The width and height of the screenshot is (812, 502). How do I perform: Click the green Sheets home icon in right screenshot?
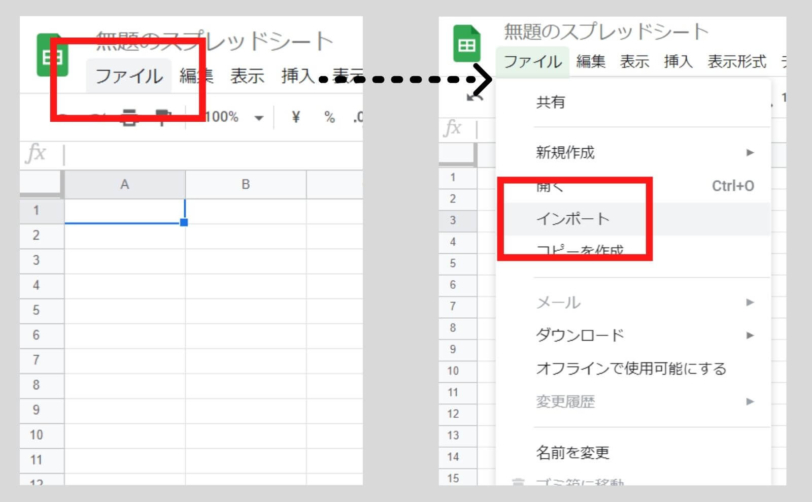click(x=467, y=45)
